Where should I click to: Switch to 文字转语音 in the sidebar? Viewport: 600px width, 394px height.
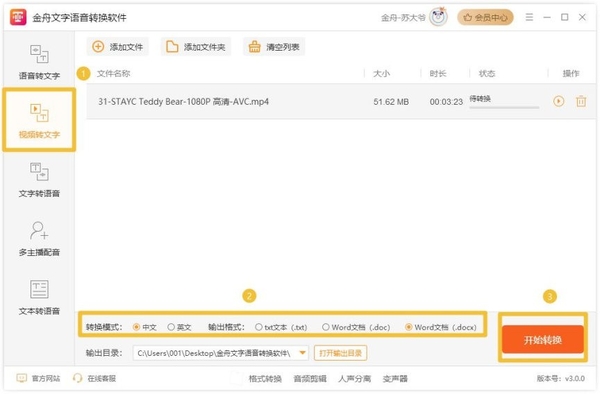pyautogui.click(x=39, y=180)
